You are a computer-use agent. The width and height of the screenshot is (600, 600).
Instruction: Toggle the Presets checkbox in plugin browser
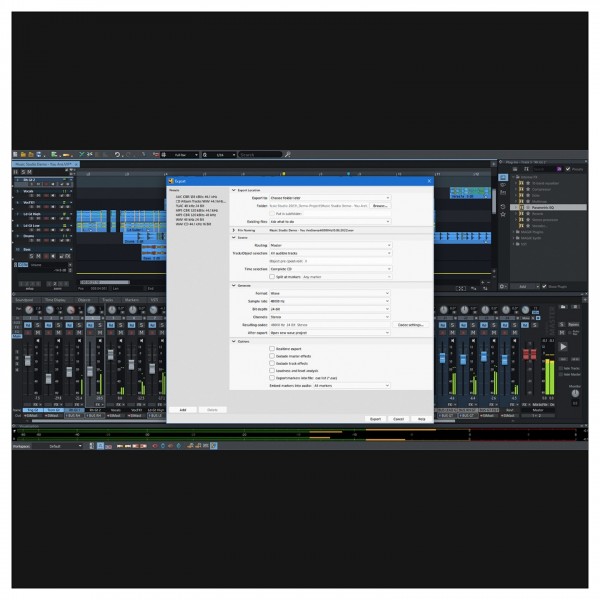(568, 169)
